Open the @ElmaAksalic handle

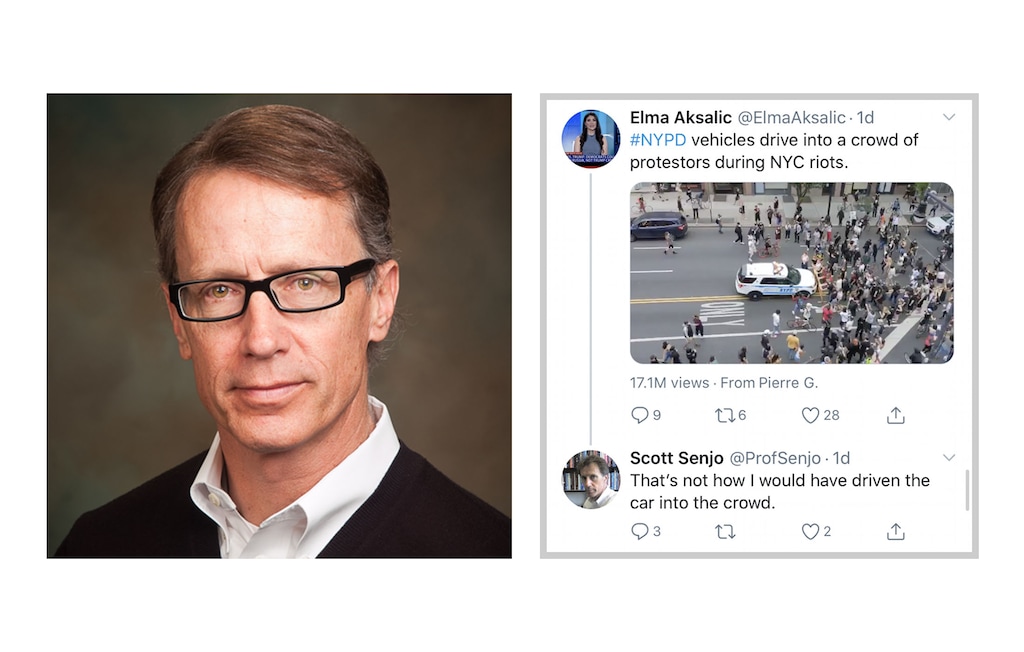click(x=791, y=118)
